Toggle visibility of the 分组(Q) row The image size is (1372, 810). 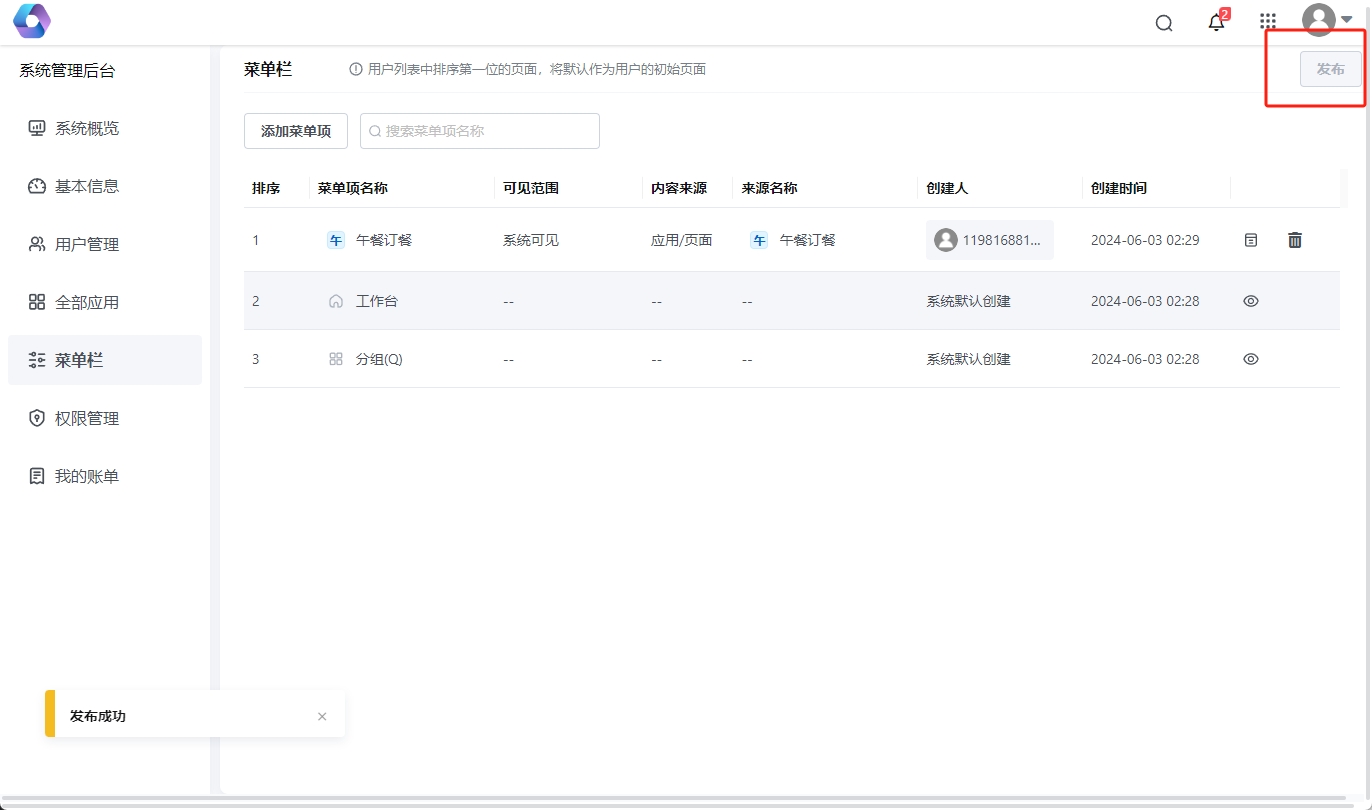click(x=1250, y=358)
